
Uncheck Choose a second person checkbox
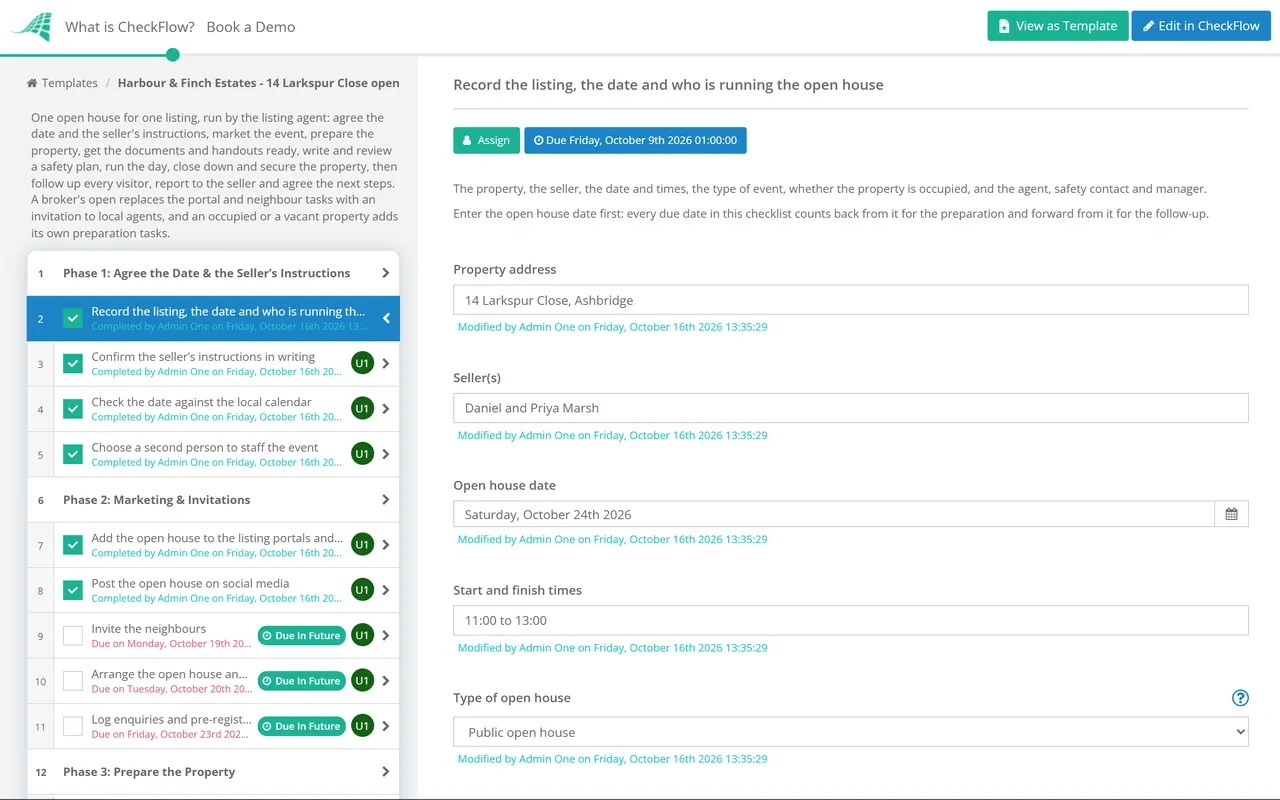coord(73,454)
